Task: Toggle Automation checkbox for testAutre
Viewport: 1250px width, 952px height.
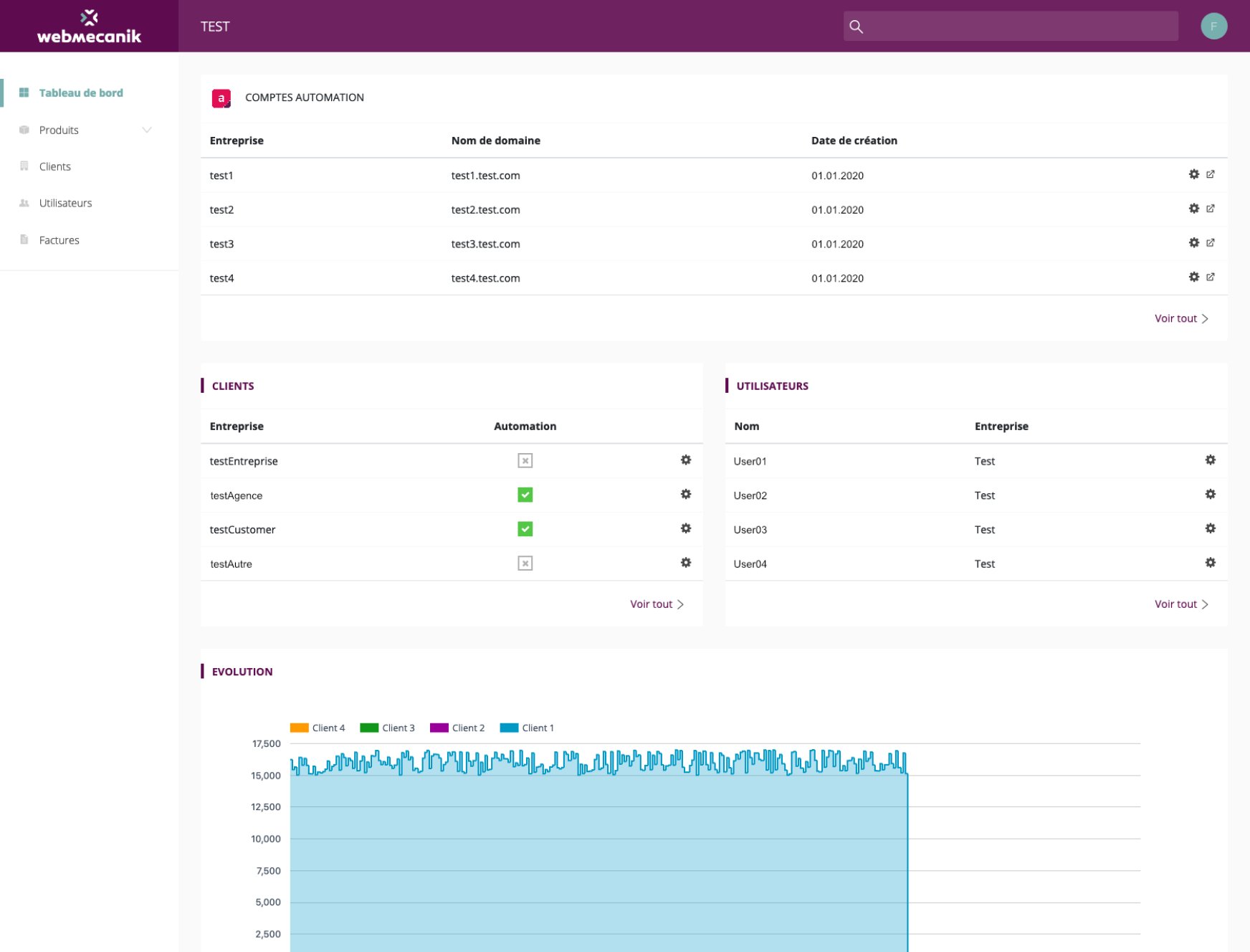Action: click(525, 563)
